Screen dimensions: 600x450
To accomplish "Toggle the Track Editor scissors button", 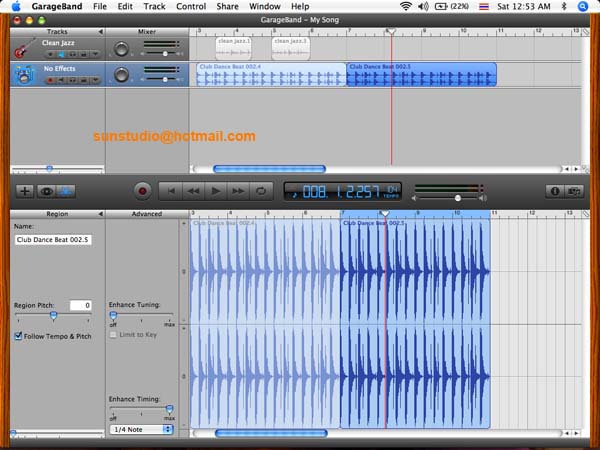I will tap(66, 191).
